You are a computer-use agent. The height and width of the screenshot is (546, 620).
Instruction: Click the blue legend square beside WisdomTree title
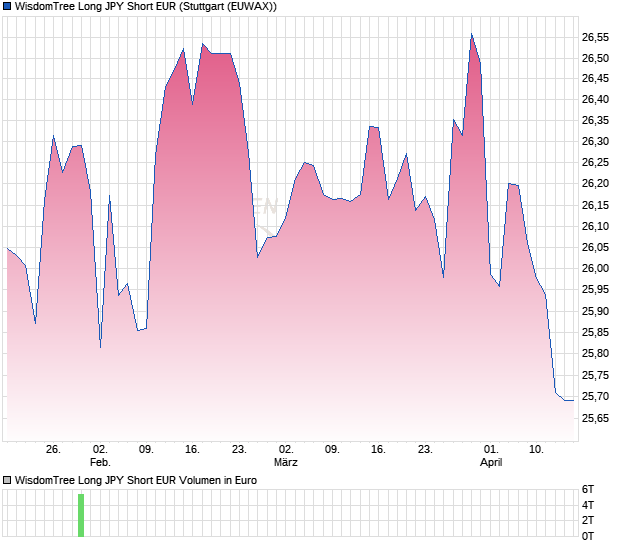(x=7, y=6)
